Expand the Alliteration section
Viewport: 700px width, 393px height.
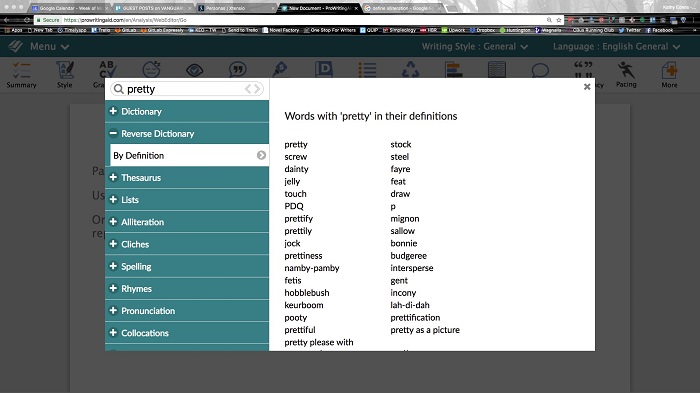[x=187, y=222]
